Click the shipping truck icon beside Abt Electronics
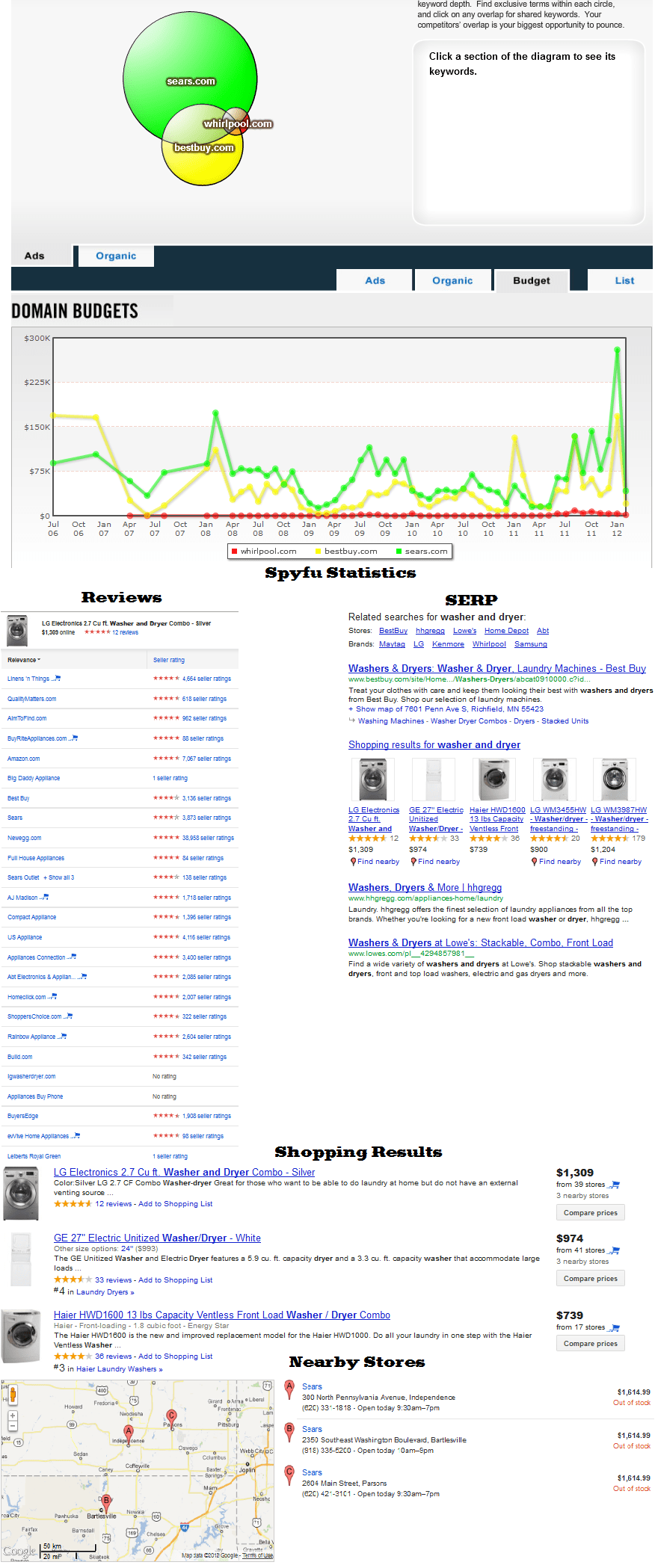Viewport: 655px width, 1568px height. click(x=82, y=976)
